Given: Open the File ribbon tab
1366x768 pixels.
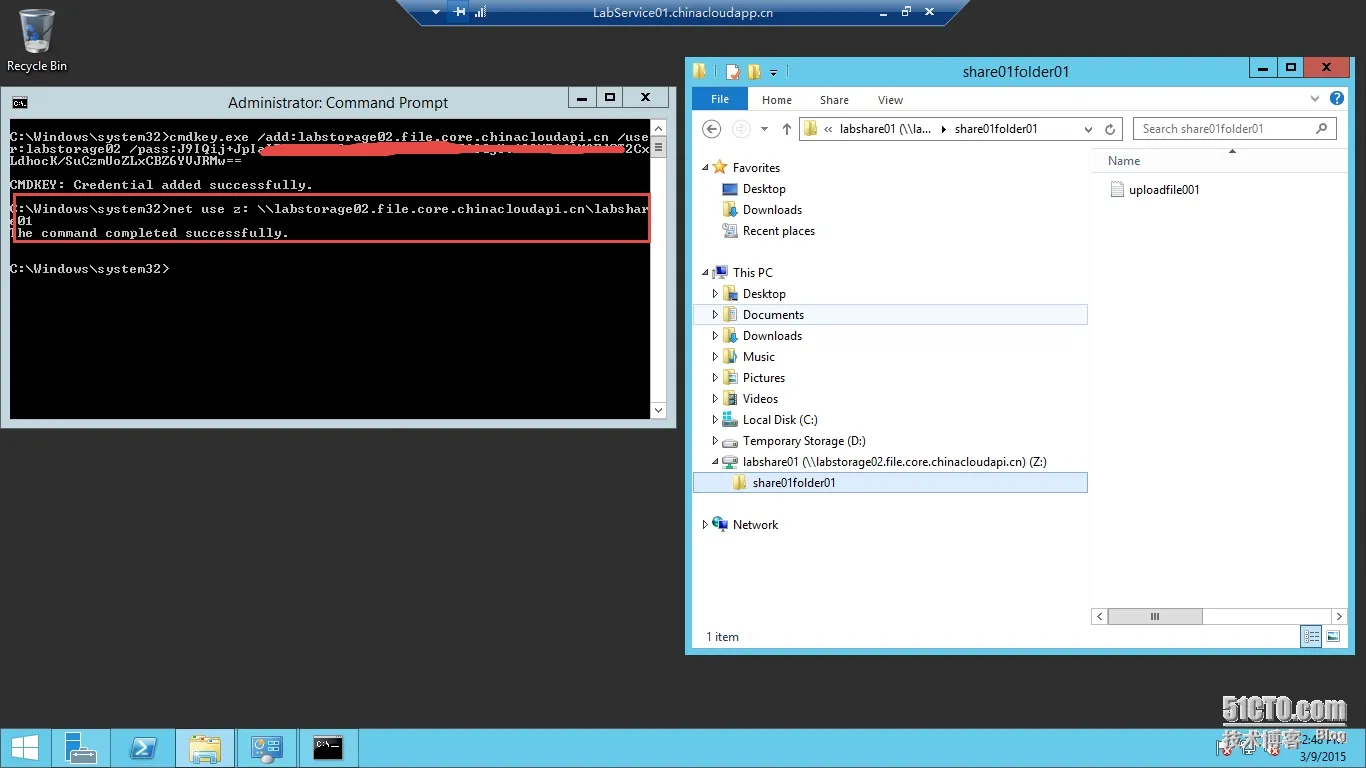Looking at the screenshot, I should pyautogui.click(x=720, y=99).
